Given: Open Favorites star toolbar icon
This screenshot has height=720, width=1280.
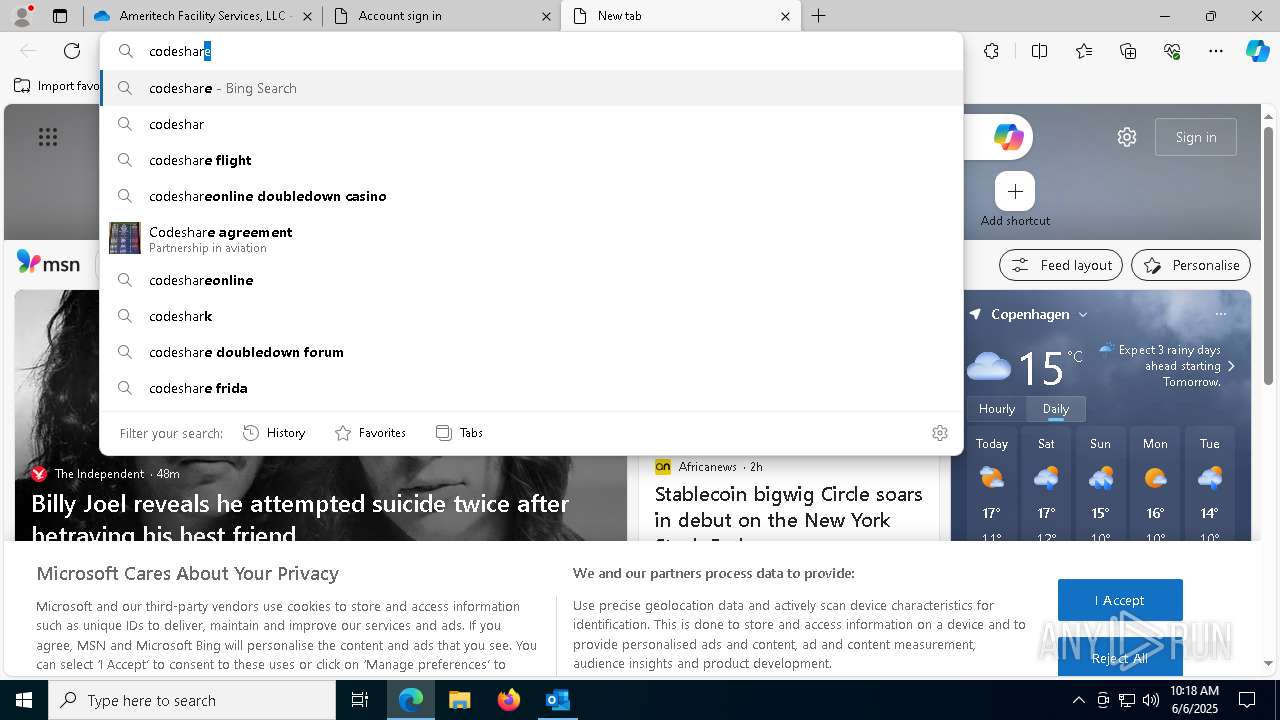Looking at the screenshot, I should [1084, 51].
